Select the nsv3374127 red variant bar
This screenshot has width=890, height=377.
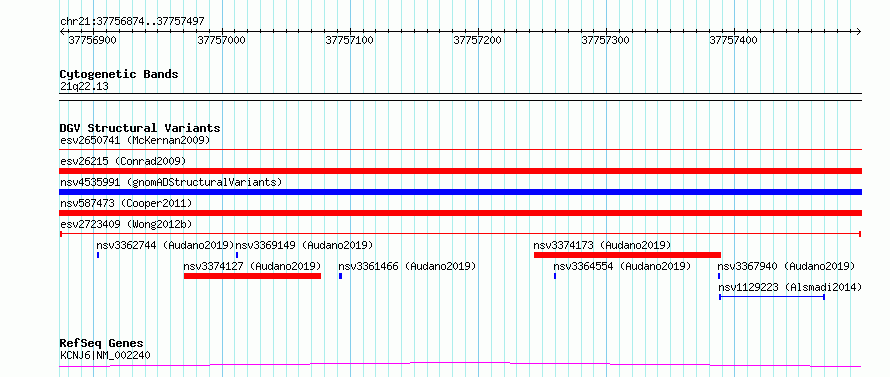click(x=252, y=276)
